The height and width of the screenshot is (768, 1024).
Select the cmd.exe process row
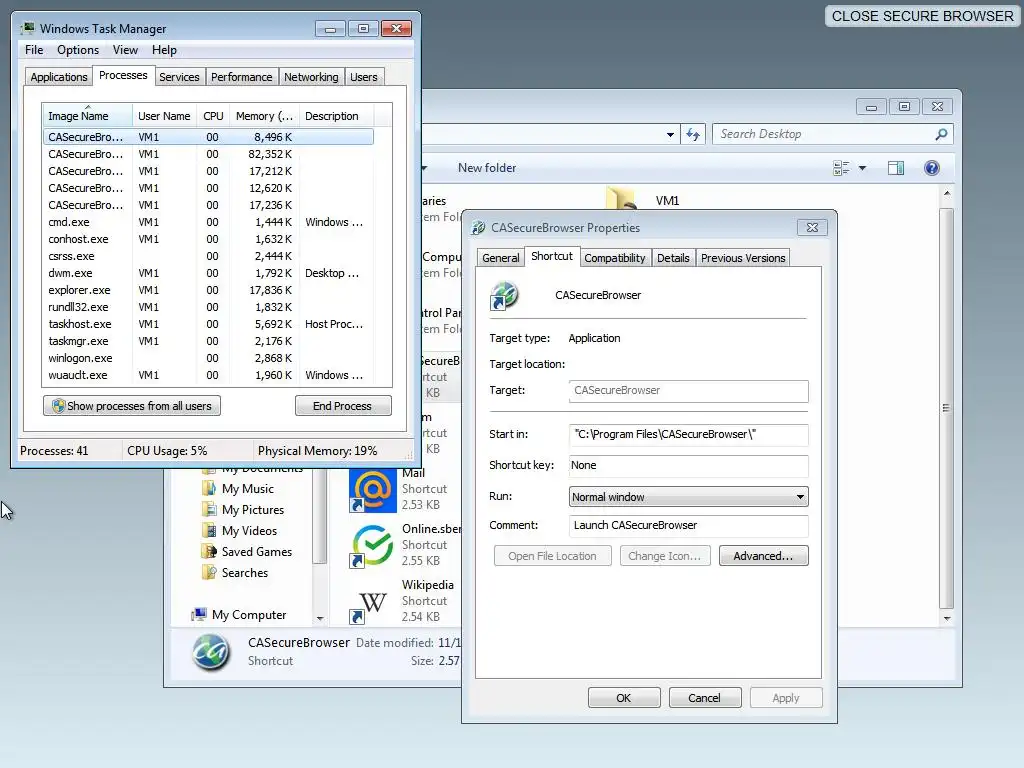[209, 222]
